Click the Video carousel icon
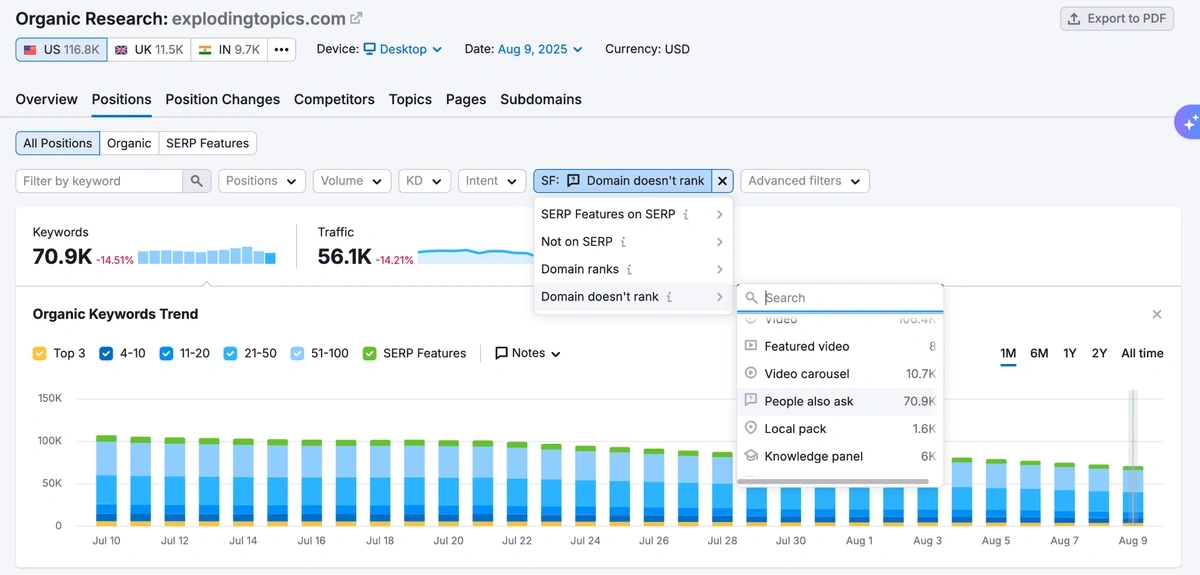The width and height of the screenshot is (1200, 575). pyautogui.click(x=751, y=373)
